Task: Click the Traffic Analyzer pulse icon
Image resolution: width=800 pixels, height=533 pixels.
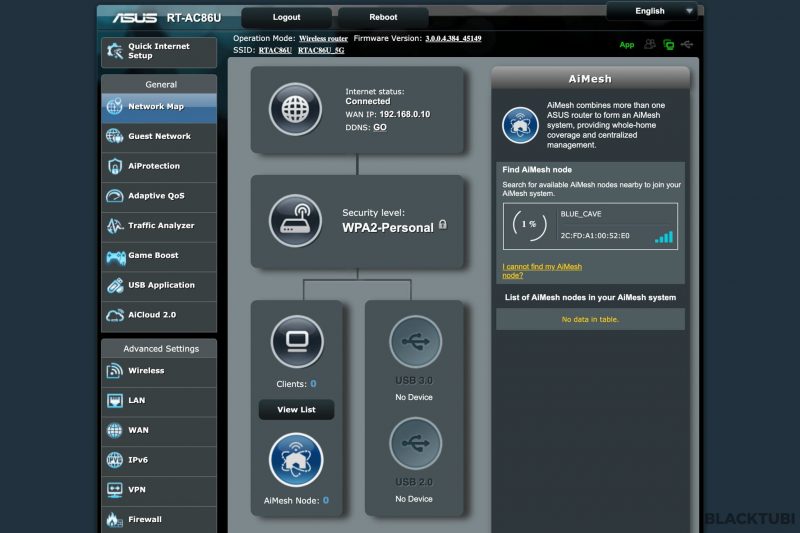Action: 115,225
